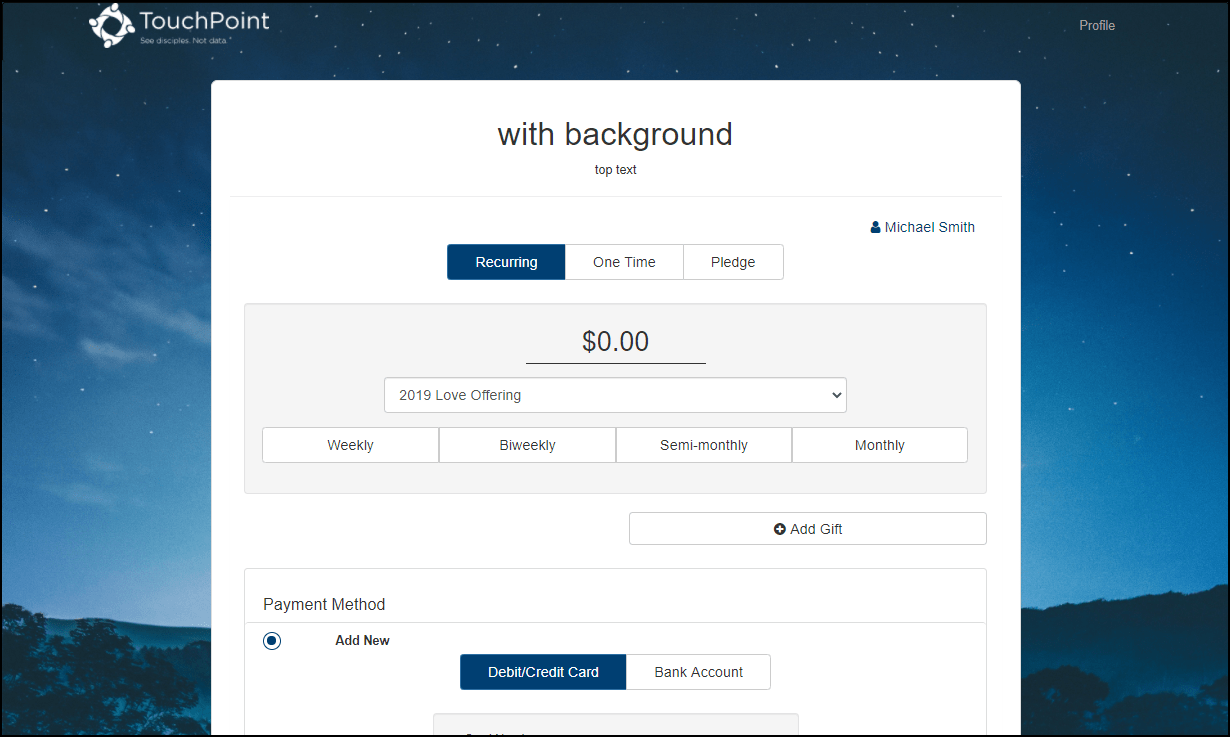Viewport: 1230px width, 737px height.
Task: Click the 'top text' subtitle
Action: tap(616, 170)
